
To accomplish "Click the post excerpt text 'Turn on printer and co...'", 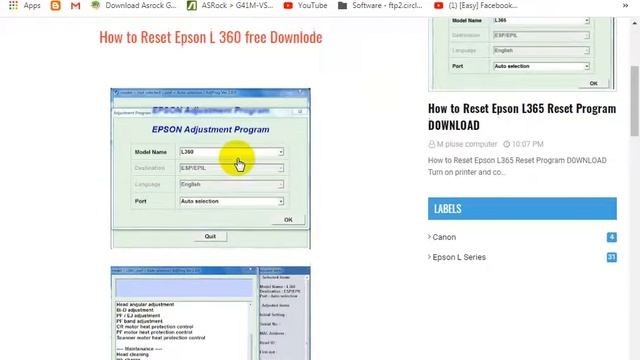I will [x=467, y=172].
